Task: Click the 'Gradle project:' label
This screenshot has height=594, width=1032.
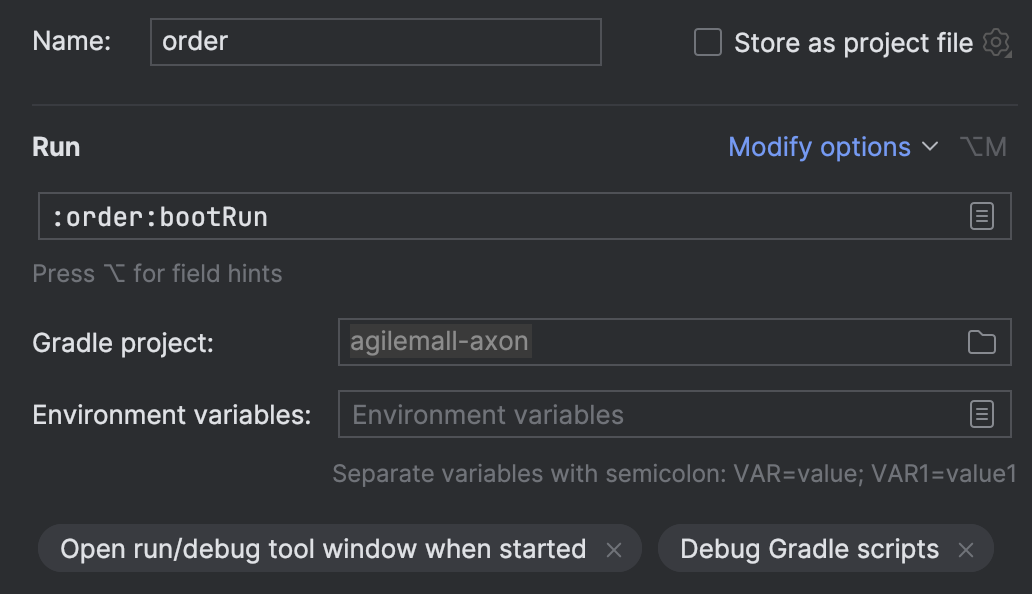Action: tap(123, 343)
